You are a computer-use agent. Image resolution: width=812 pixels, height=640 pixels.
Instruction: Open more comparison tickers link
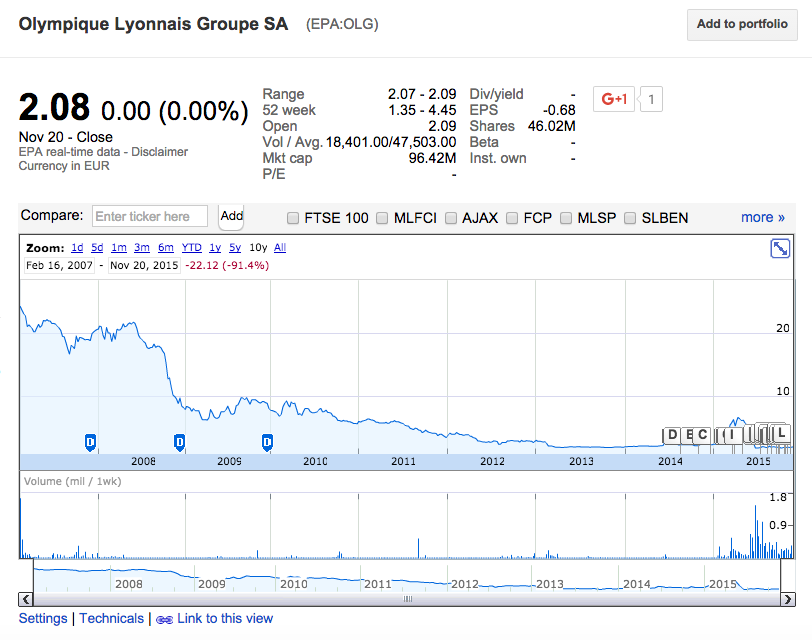click(762, 217)
